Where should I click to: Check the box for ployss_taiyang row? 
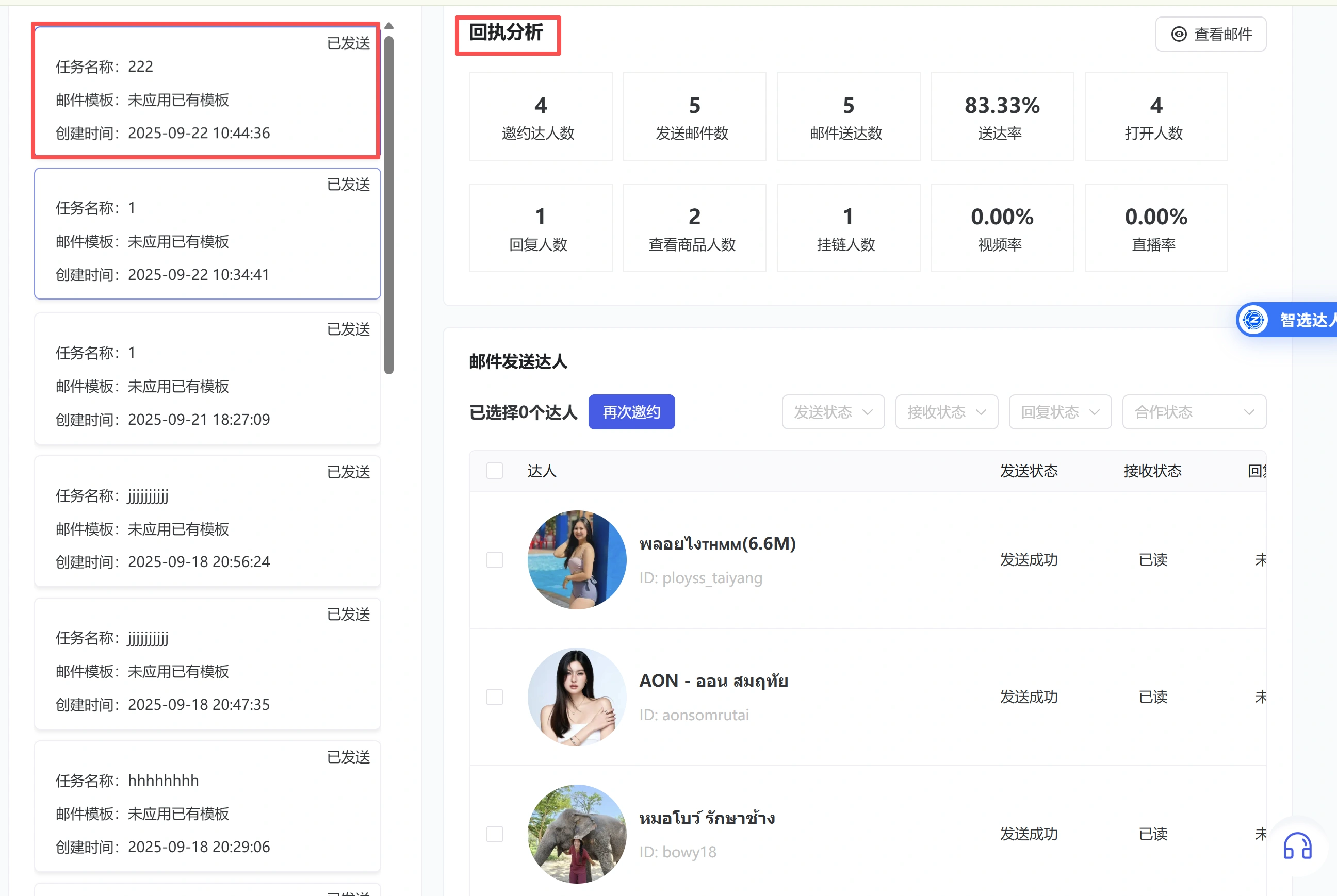[495, 559]
